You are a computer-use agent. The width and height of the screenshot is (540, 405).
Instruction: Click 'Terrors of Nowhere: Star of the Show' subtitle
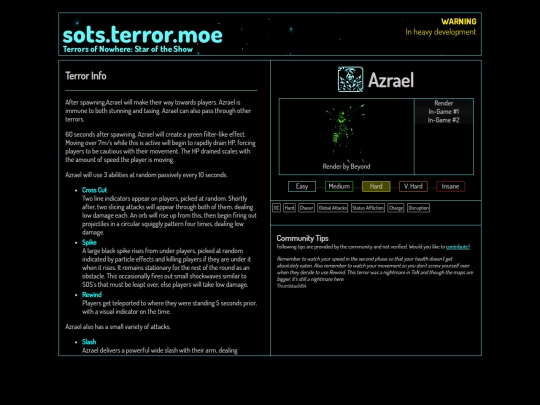point(128,49)
